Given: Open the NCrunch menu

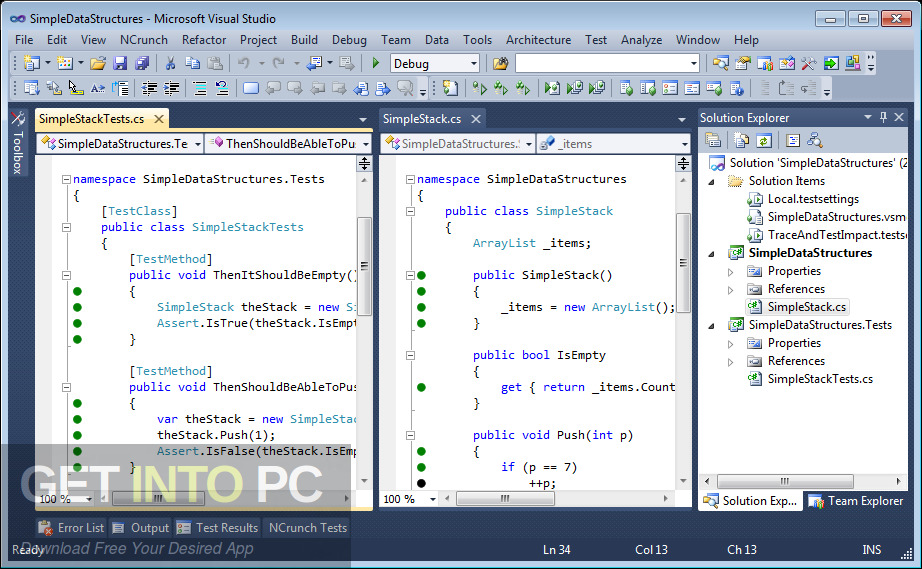Looking at the screenshot, I should (143, 40).
